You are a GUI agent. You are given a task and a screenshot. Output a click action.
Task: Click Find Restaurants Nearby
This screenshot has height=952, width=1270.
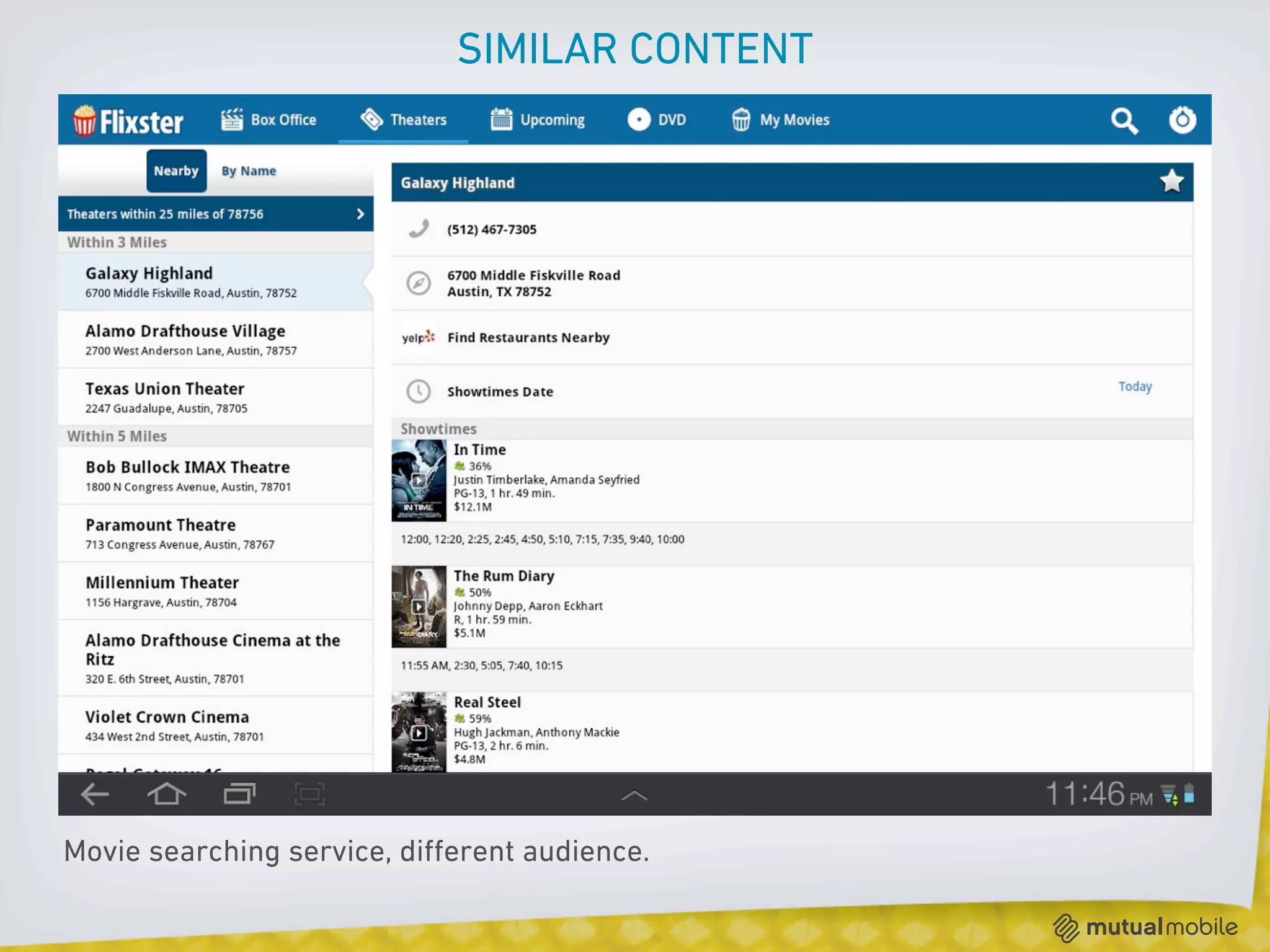[528, 337]
